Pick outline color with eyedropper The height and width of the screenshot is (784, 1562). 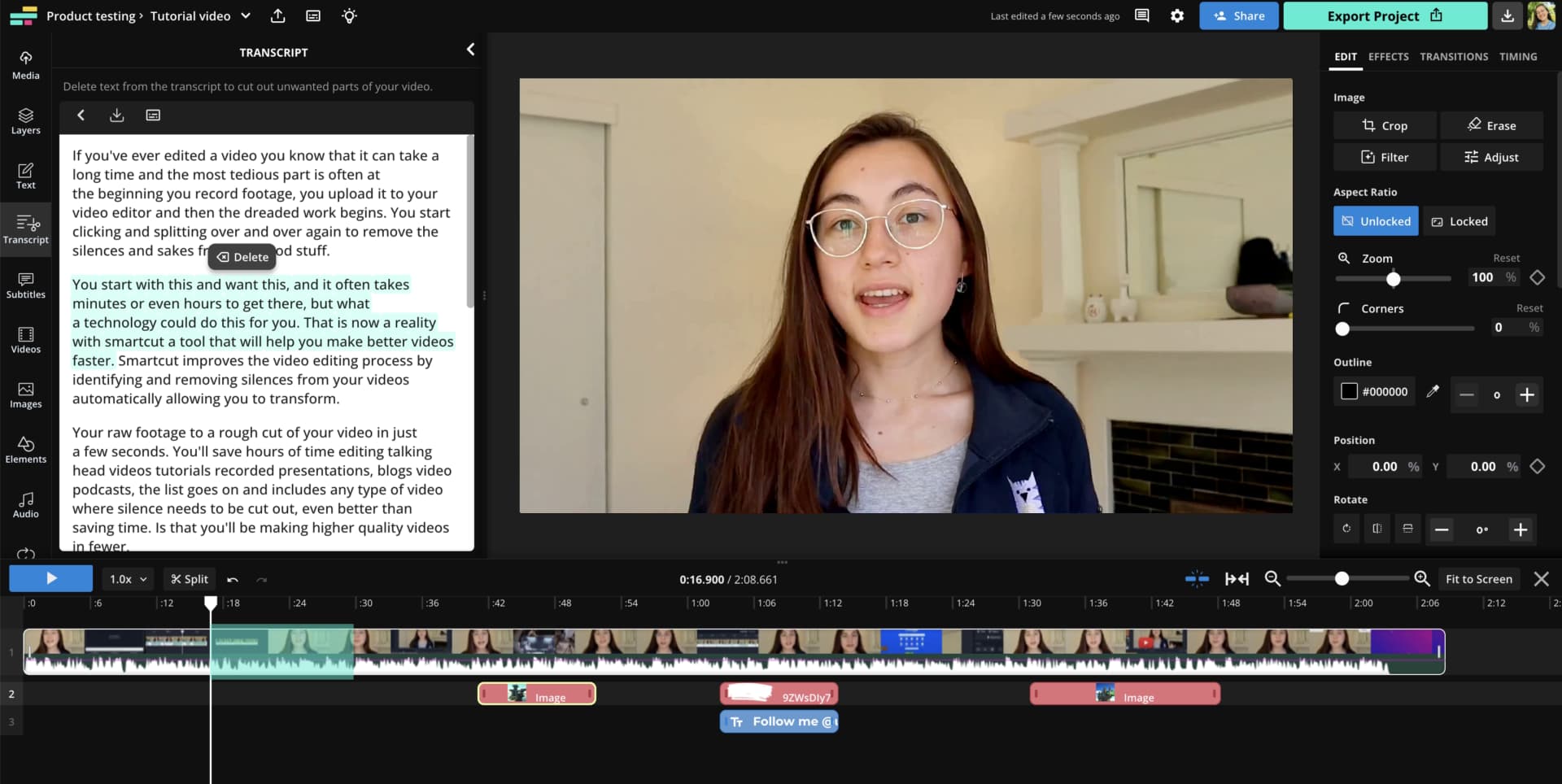pyautogui.click(x=1433, y=391)
